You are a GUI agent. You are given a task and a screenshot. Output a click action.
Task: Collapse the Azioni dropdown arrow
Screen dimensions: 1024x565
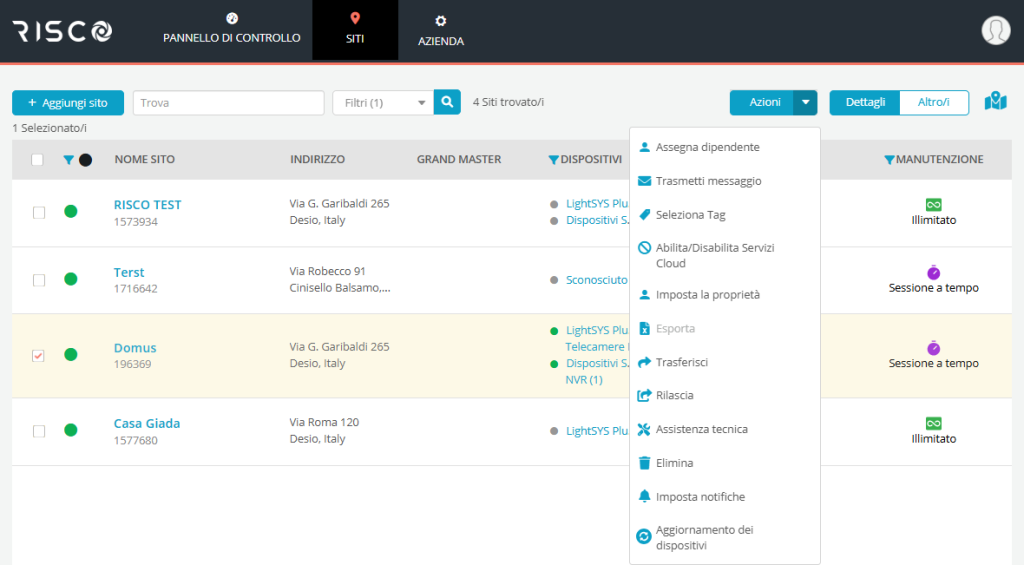[805, 103]
